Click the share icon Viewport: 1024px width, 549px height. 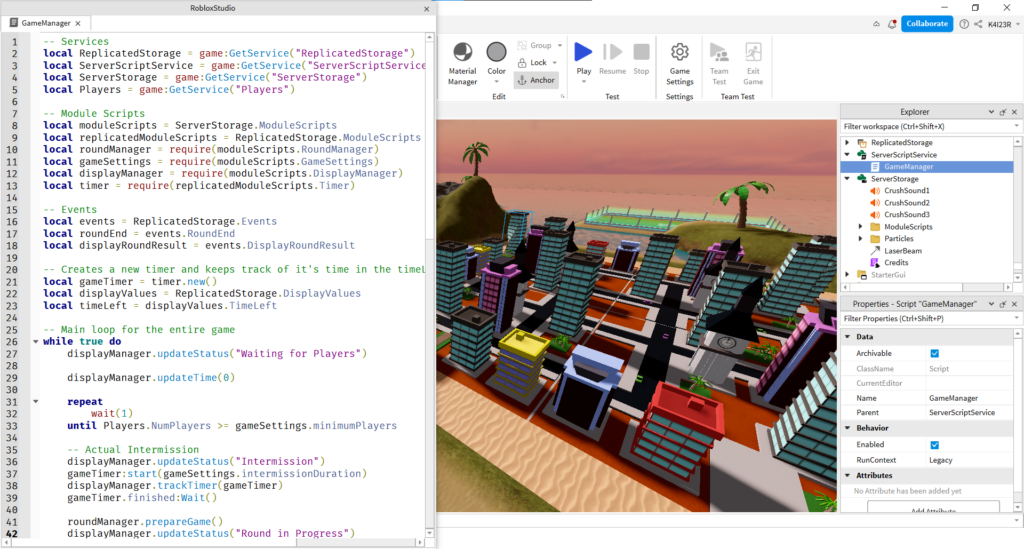coord(978,24)
